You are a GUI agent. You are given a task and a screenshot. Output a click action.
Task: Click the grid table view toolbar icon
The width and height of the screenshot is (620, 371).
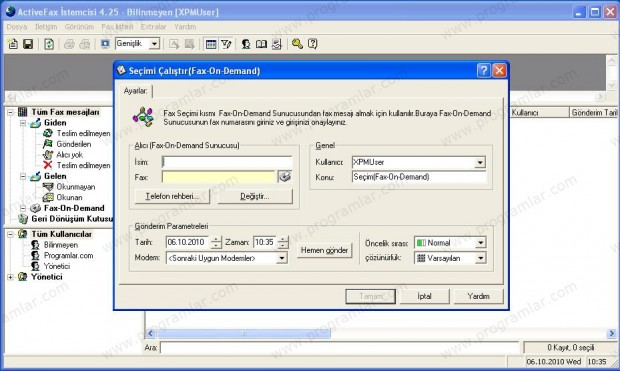pos(211,44)
